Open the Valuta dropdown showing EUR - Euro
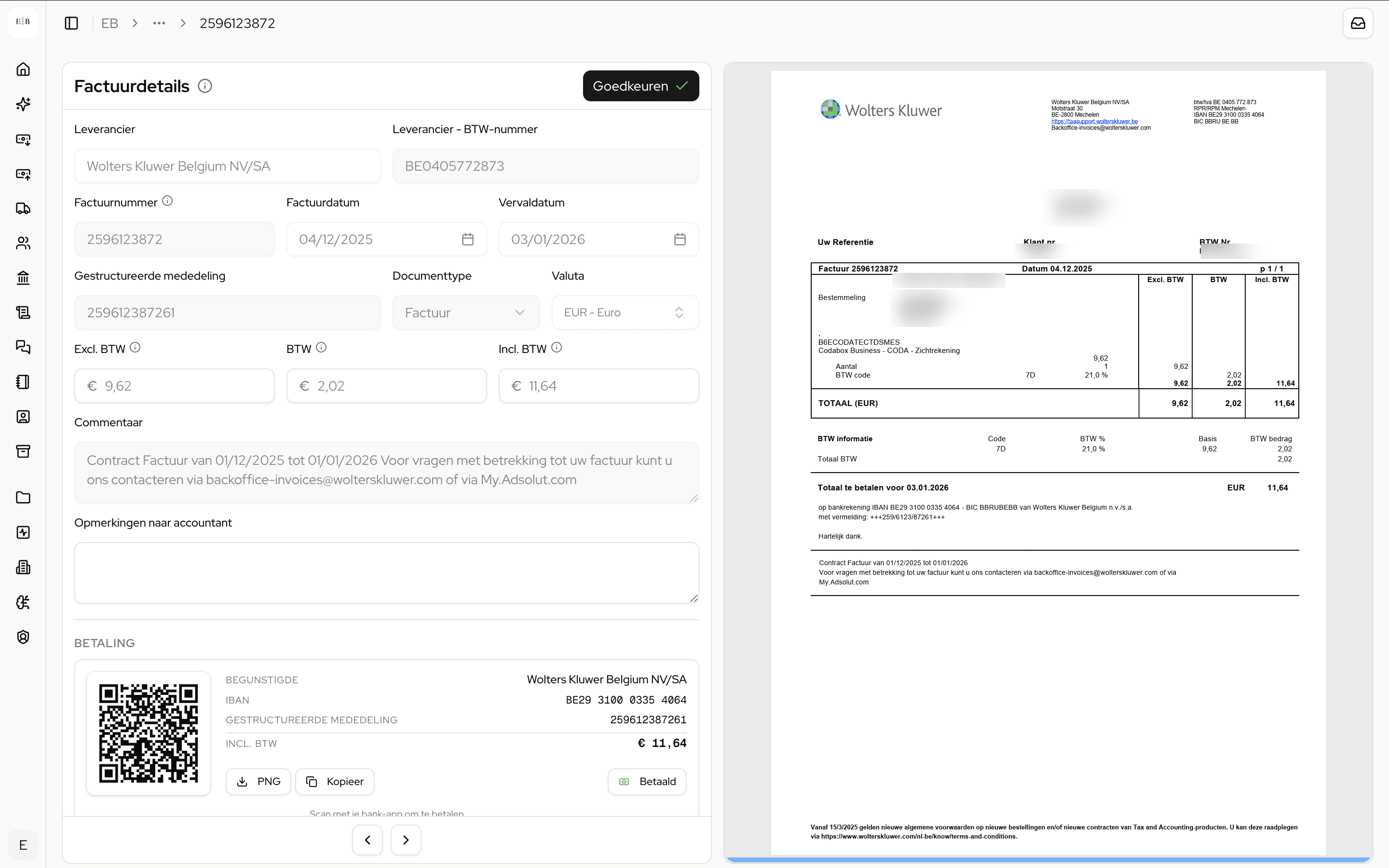This screenshot has width=1389, height=868. click(625, 313)
